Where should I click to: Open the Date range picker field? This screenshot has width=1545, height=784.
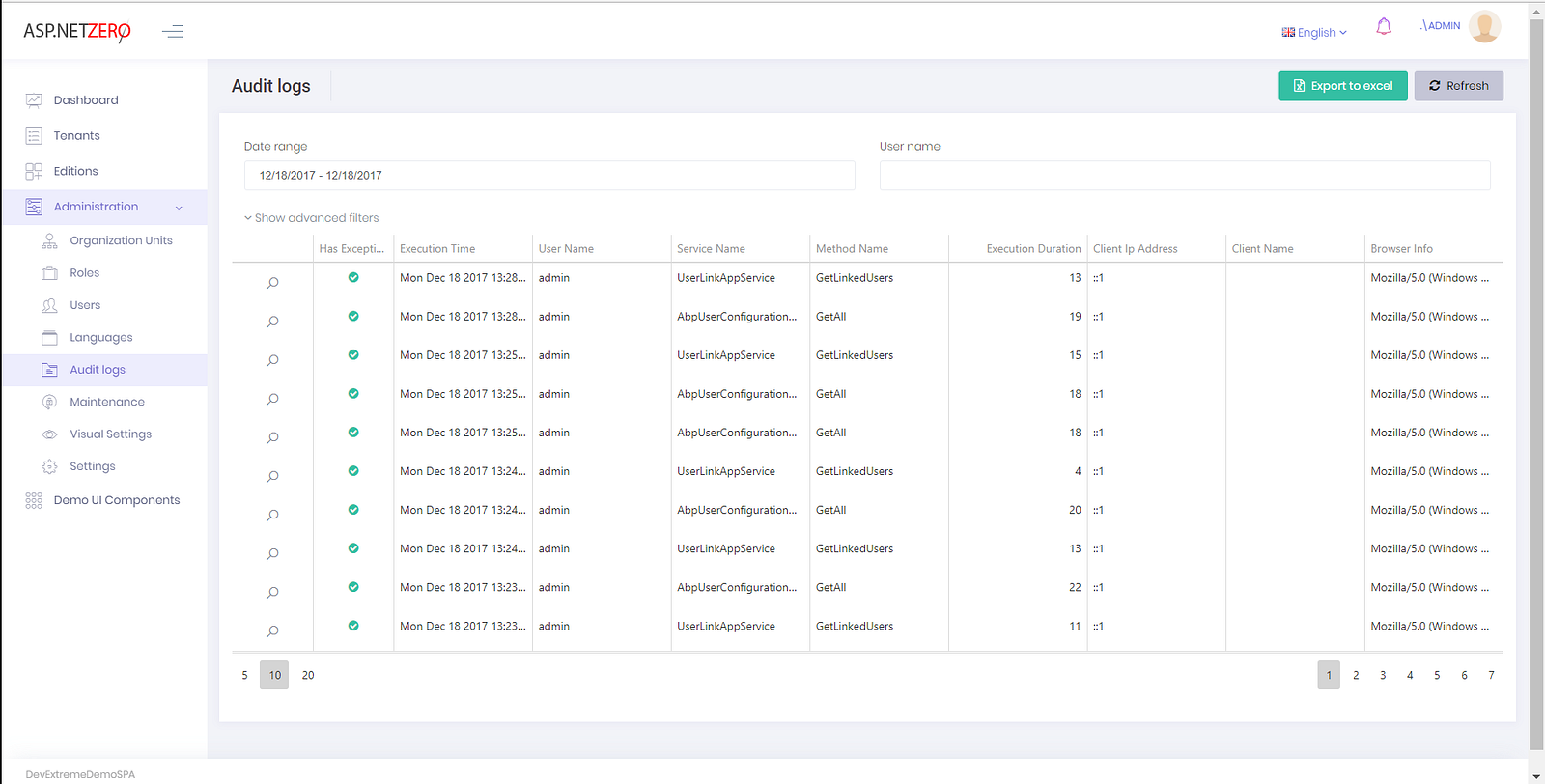549,176
